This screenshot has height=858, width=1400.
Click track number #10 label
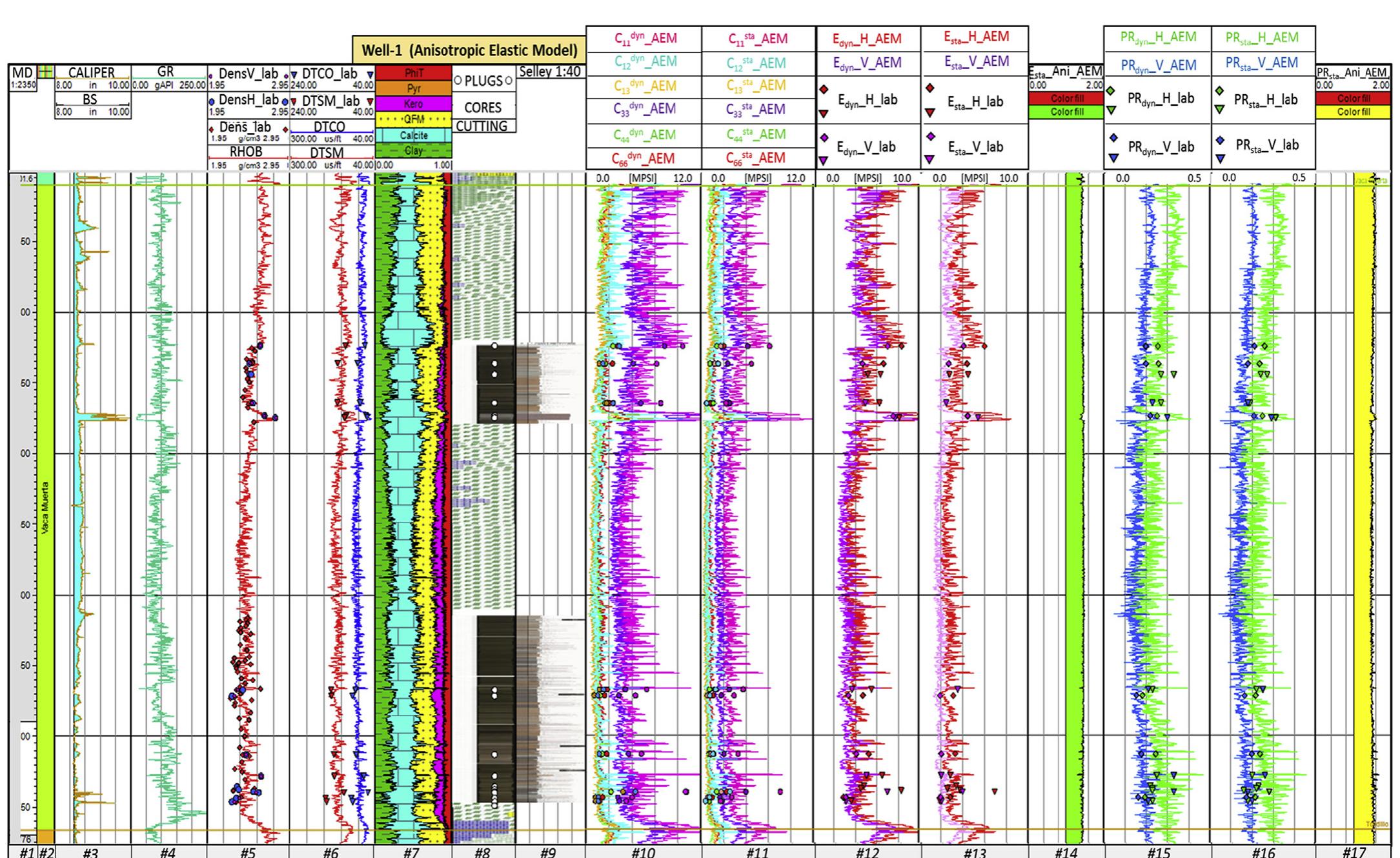(x=643, y=852)
